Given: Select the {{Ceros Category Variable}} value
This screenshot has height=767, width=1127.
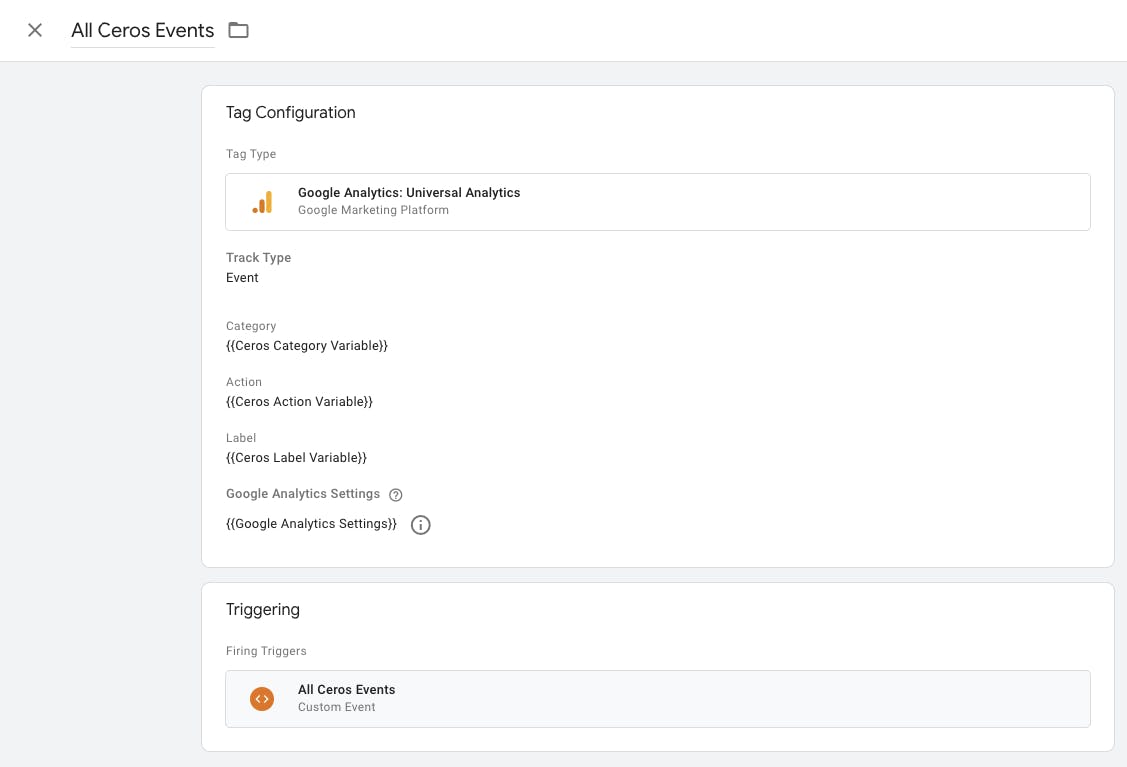Looking at the screenshot, I should (307, 345).
